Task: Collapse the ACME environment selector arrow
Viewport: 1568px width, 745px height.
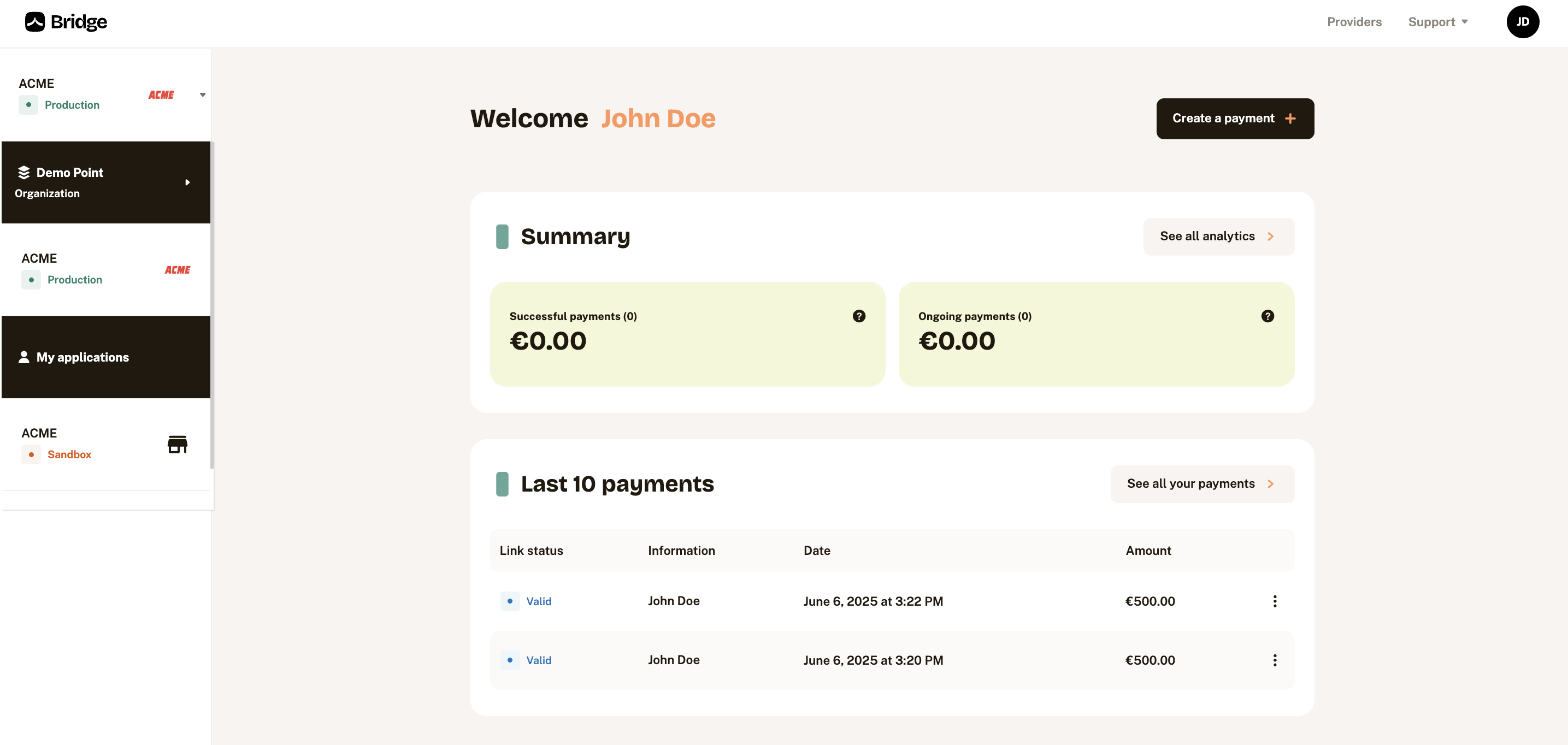Action: pyautogui.click(x=203, y=95)
